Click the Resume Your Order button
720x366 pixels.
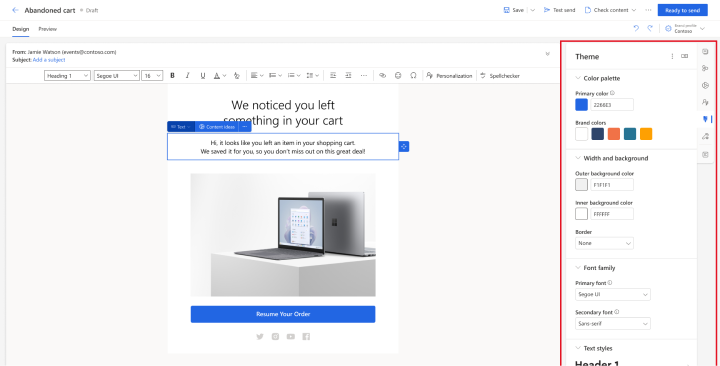click(283, 314)
